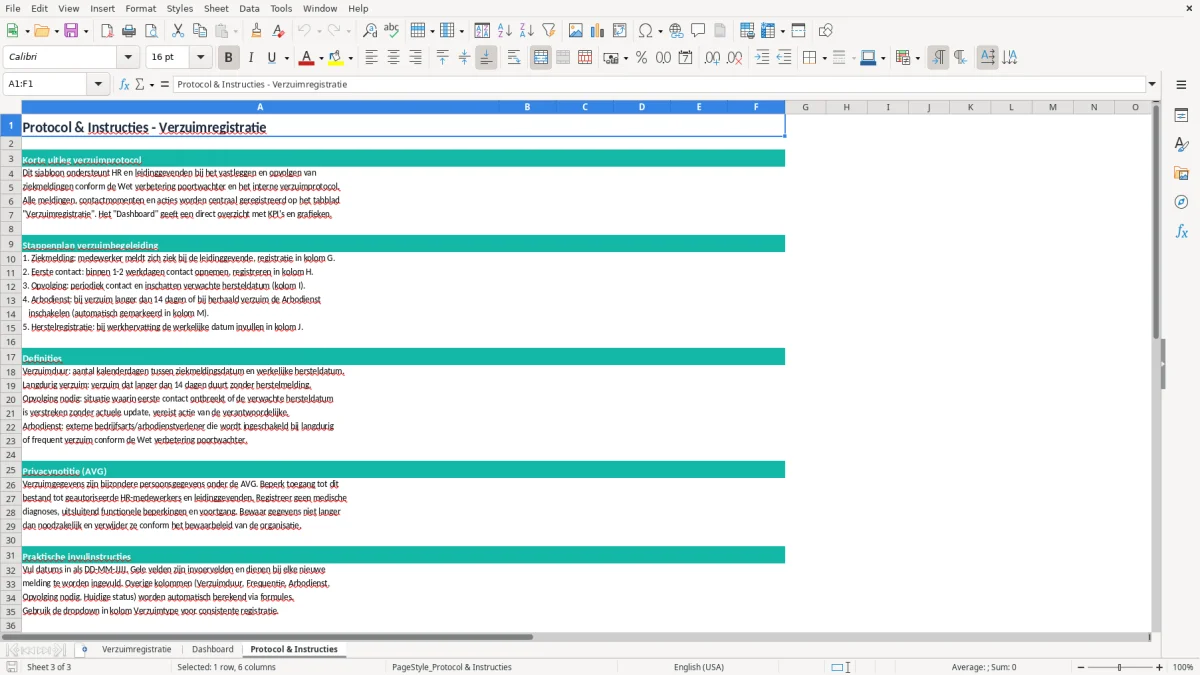Open the Data menu

(x=249, y=8)
